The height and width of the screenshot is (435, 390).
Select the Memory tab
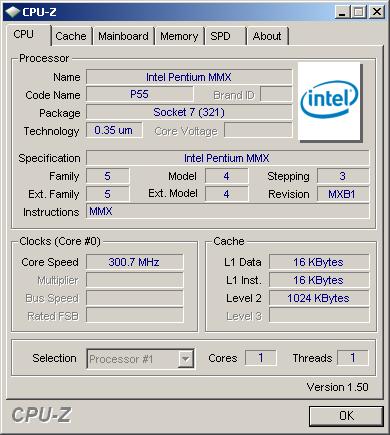pos(179,36)
